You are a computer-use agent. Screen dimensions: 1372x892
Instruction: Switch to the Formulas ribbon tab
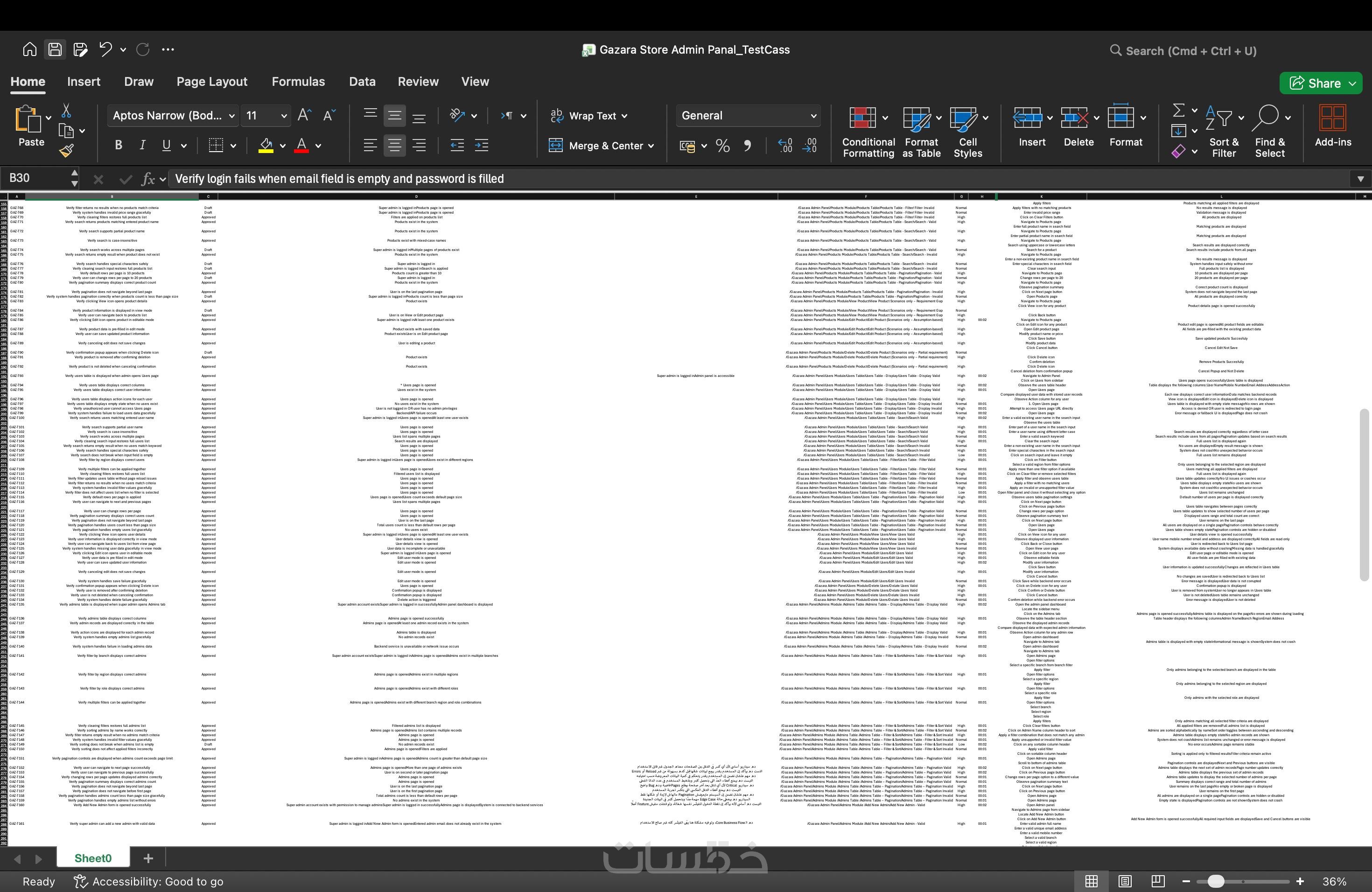(298, 82)
